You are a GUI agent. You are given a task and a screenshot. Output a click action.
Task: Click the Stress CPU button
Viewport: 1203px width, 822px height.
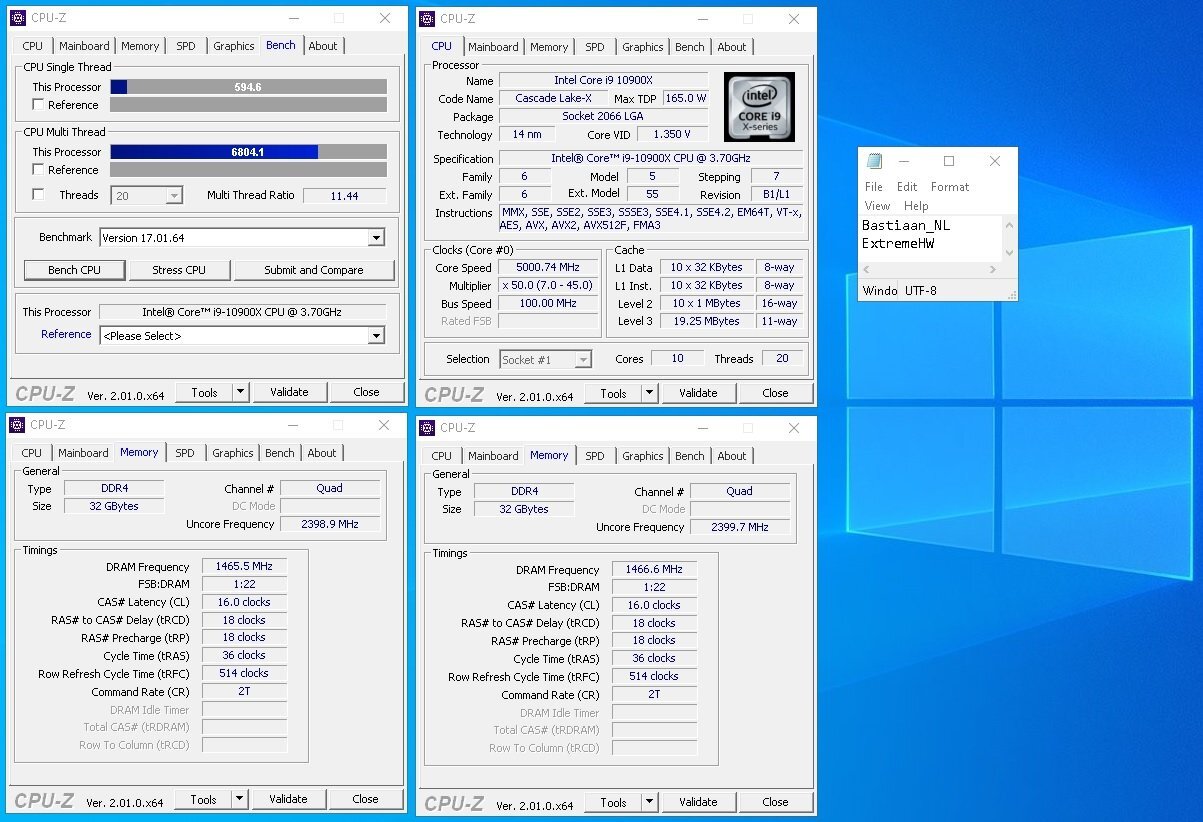click(179, 270)
